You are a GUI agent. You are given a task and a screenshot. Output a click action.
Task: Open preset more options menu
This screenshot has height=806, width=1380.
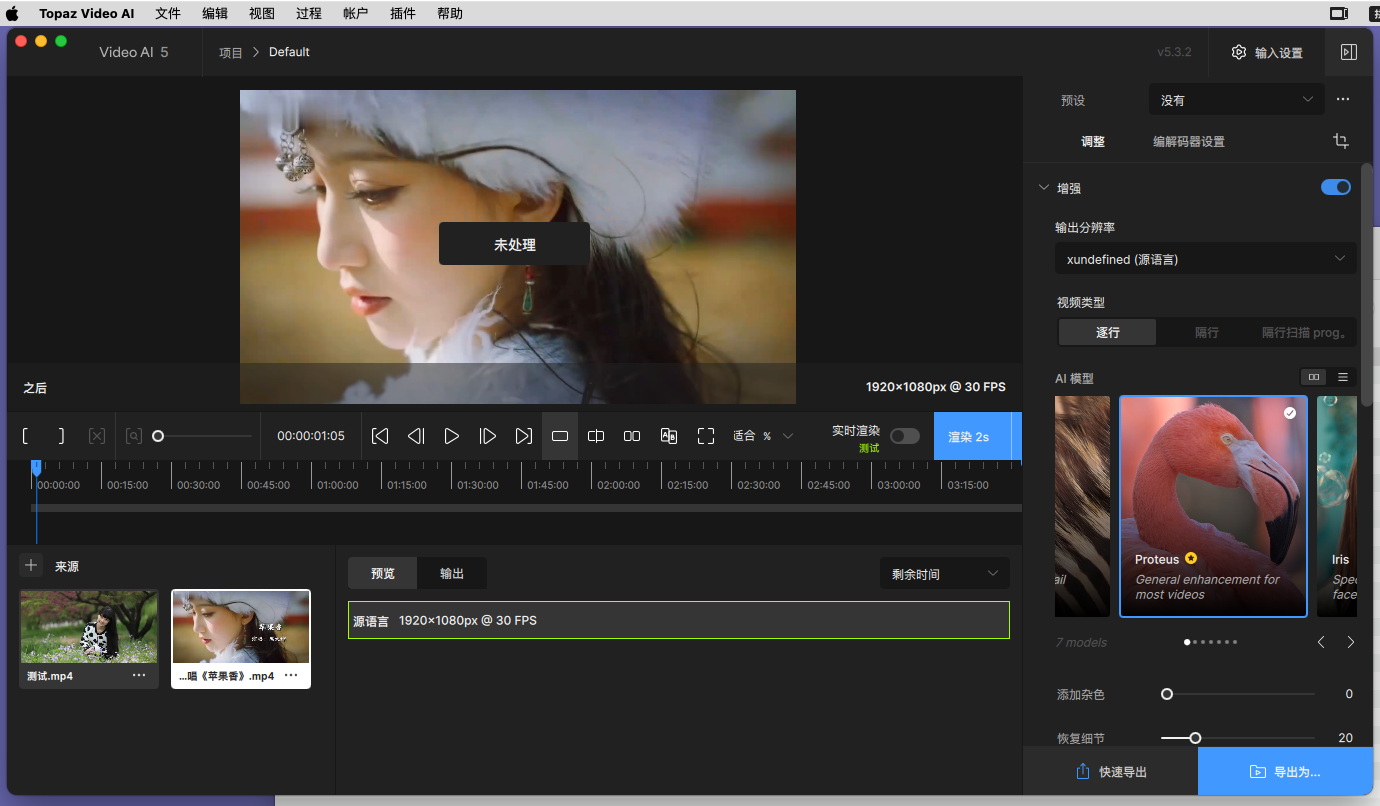coord(1343,99)
